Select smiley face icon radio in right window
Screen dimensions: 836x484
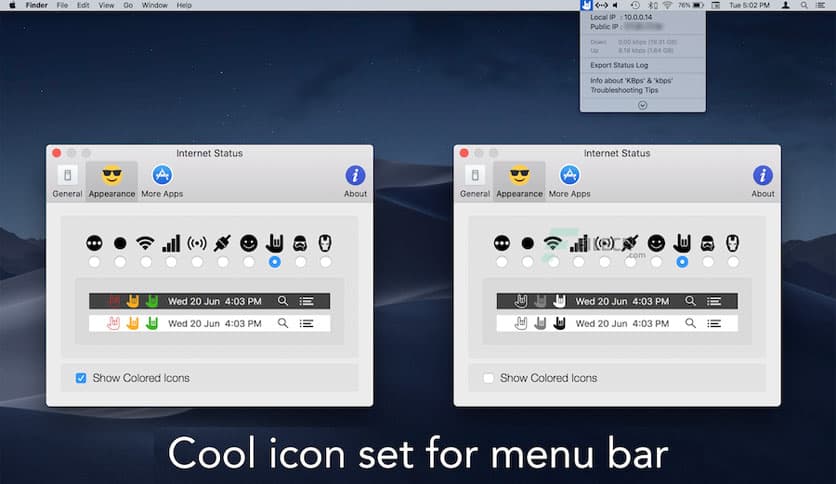click(656, 262)
